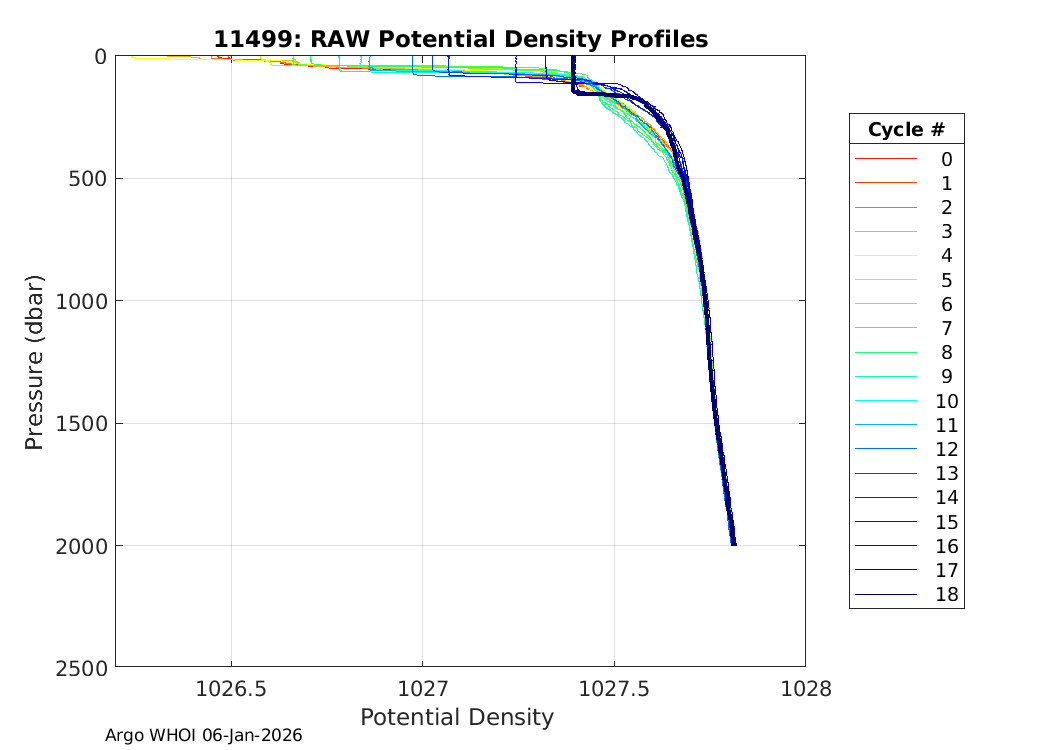Click the 1027.5 x-axis tick label

[x=613, y=688]
